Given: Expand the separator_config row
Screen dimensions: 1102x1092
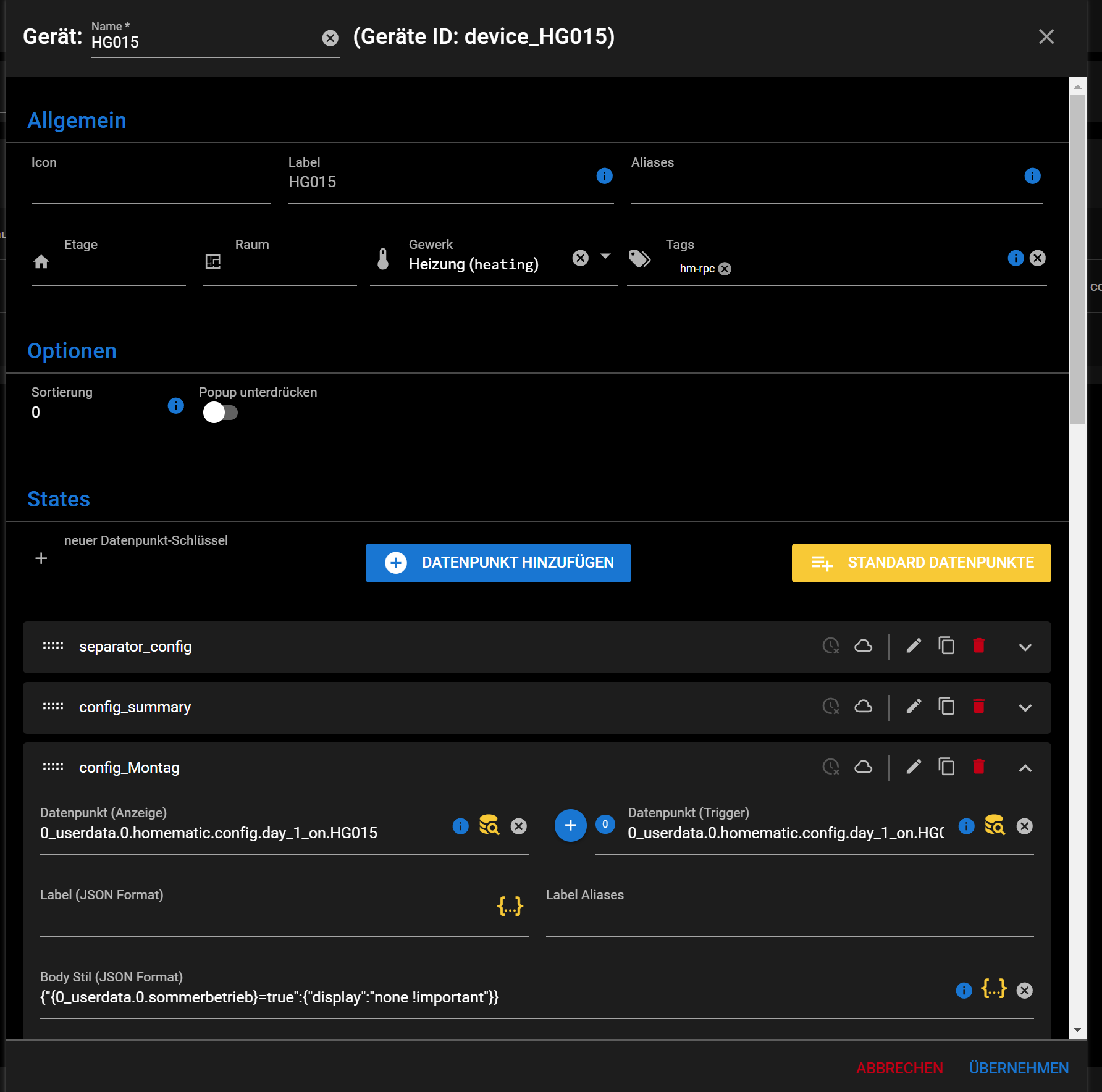Looking at the screenshot, I should [1025, 647].
